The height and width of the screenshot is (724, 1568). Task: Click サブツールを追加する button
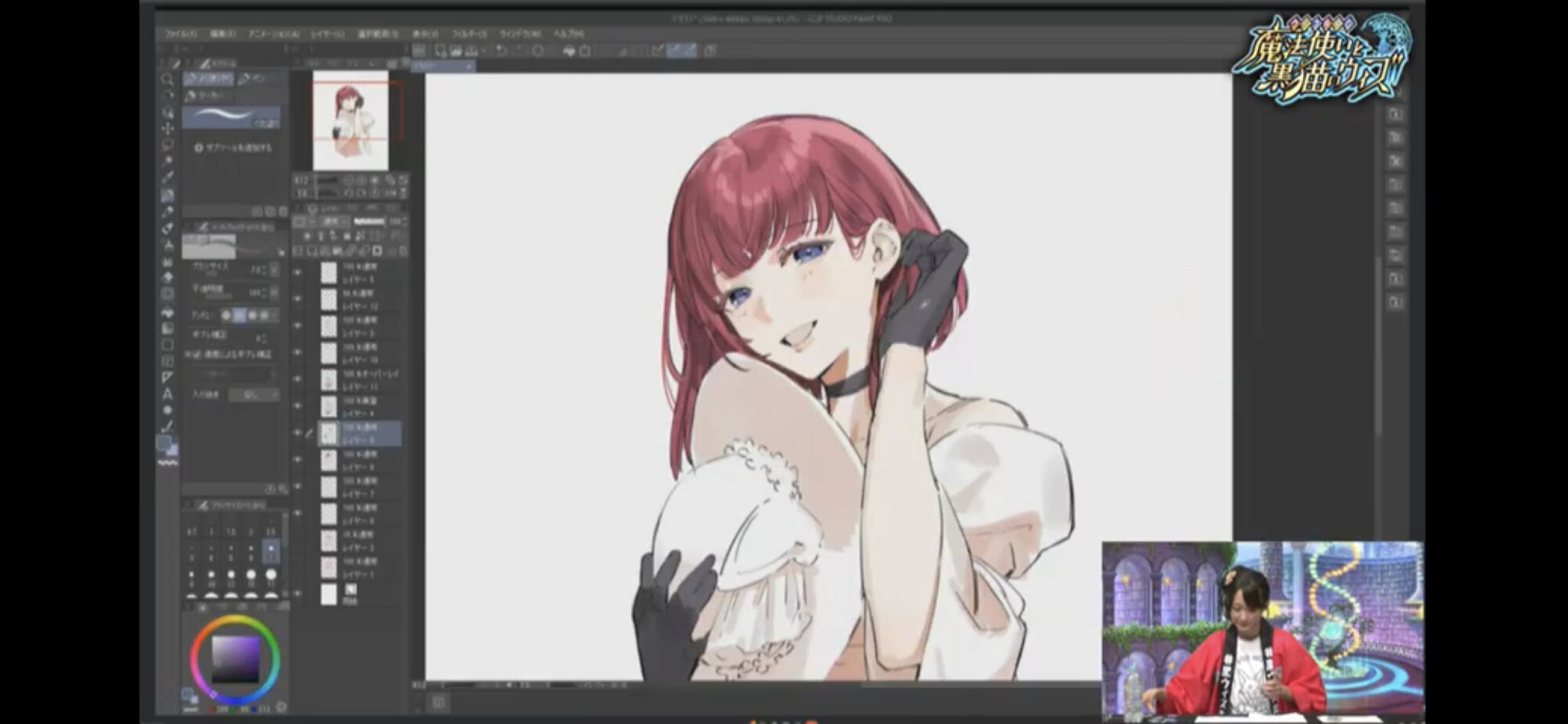234,147
